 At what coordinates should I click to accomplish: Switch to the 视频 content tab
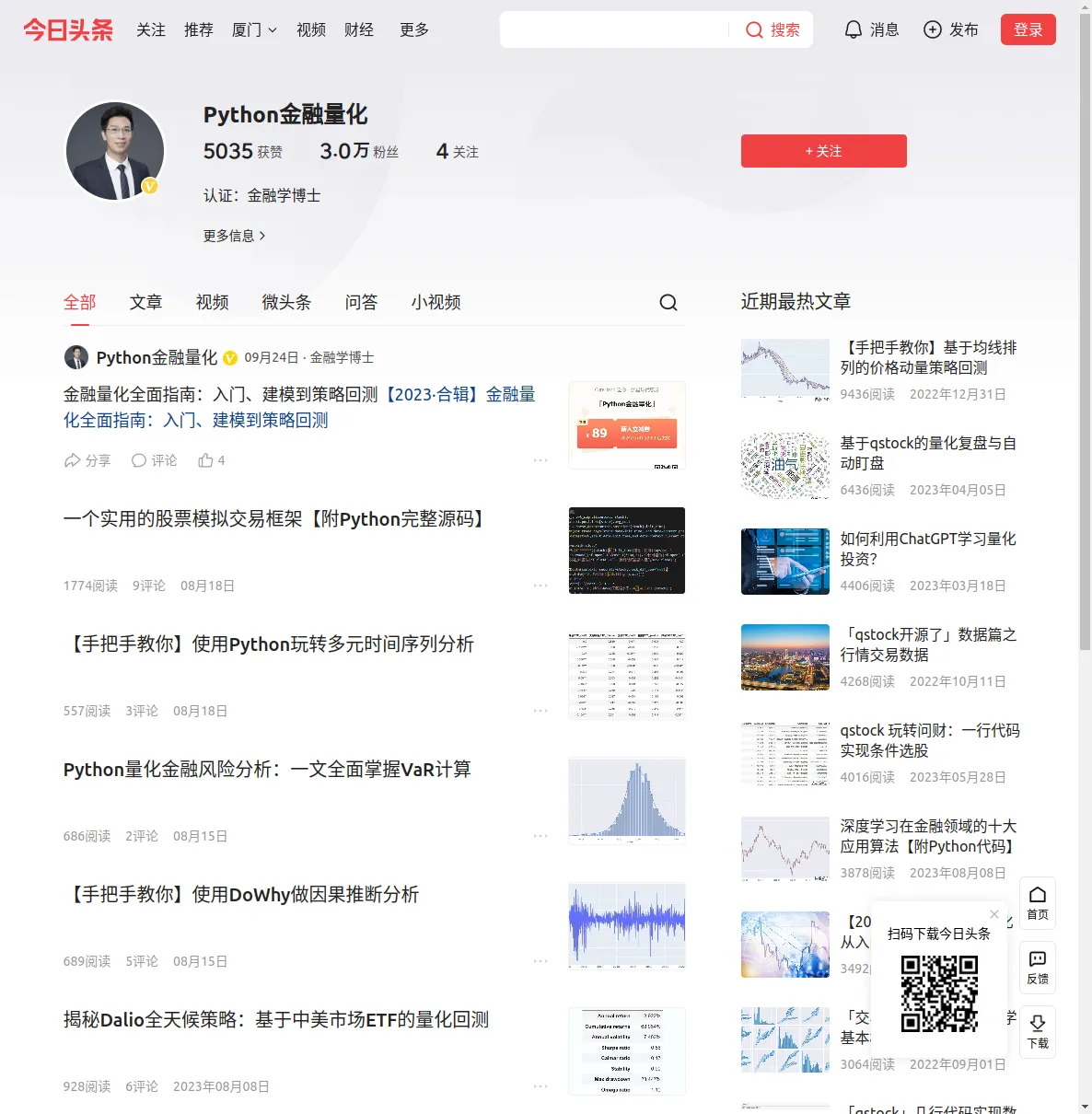click(213, 302)
